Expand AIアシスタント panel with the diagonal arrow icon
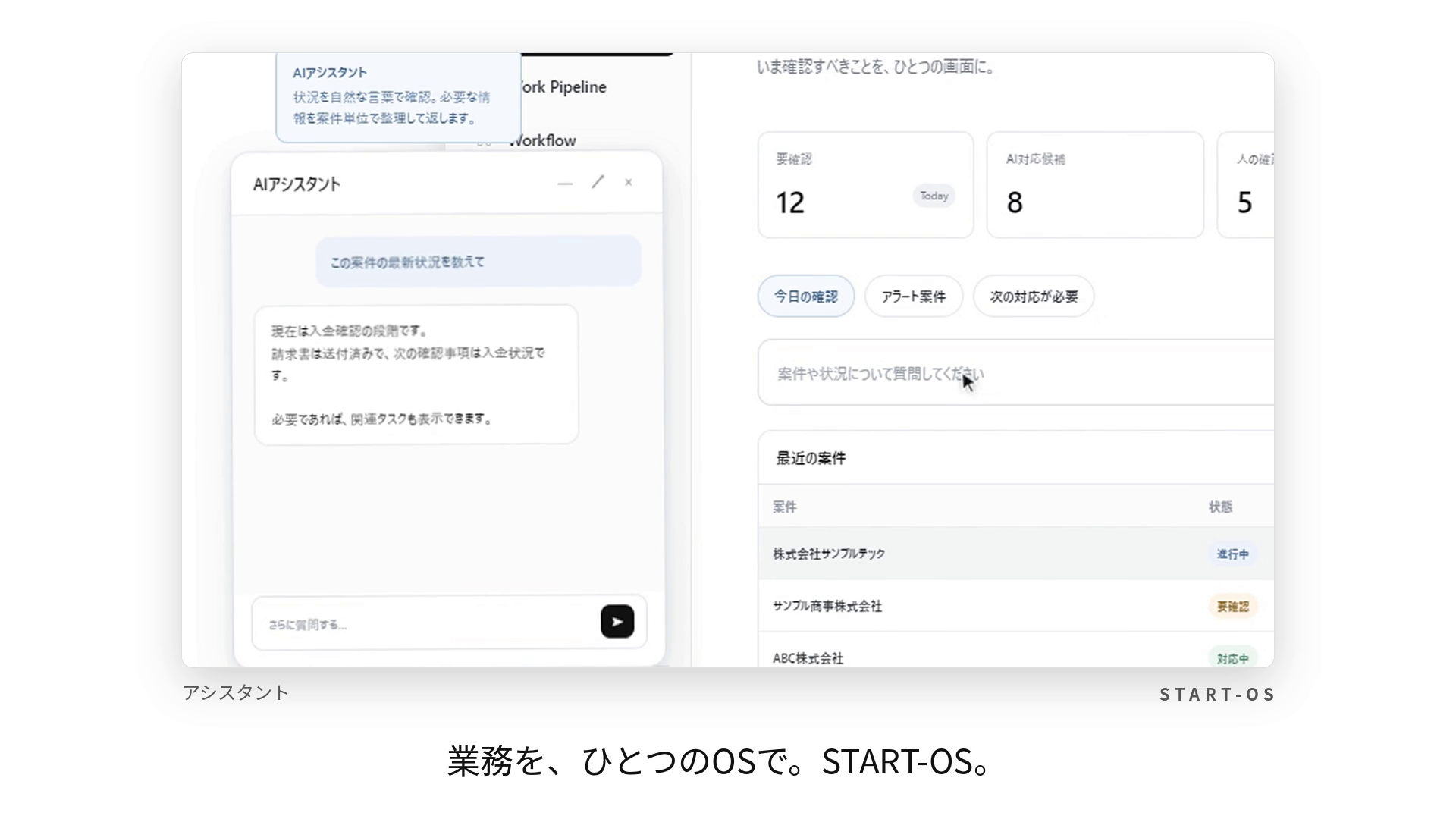Screen dimensions: 1456x819 (598, 182)
